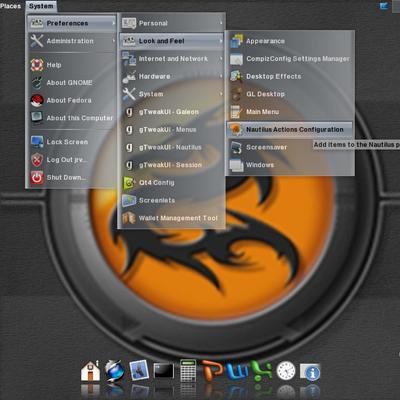Click the Appearance icon
Image resolution: width=400 pixels, height=400 pixels.
click(x=237, y=41)
